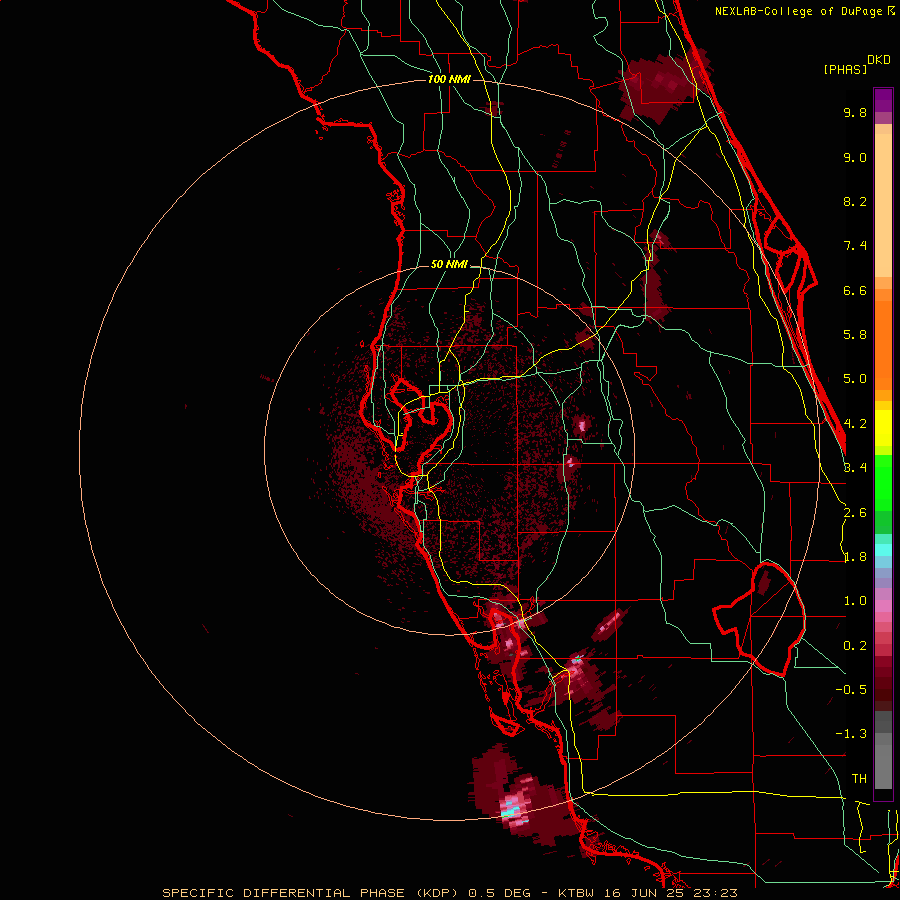Image resolution: width=900 pixels, height=900 pixels.
Task: Click the 9.8 value on color scale
Action: 855,112
